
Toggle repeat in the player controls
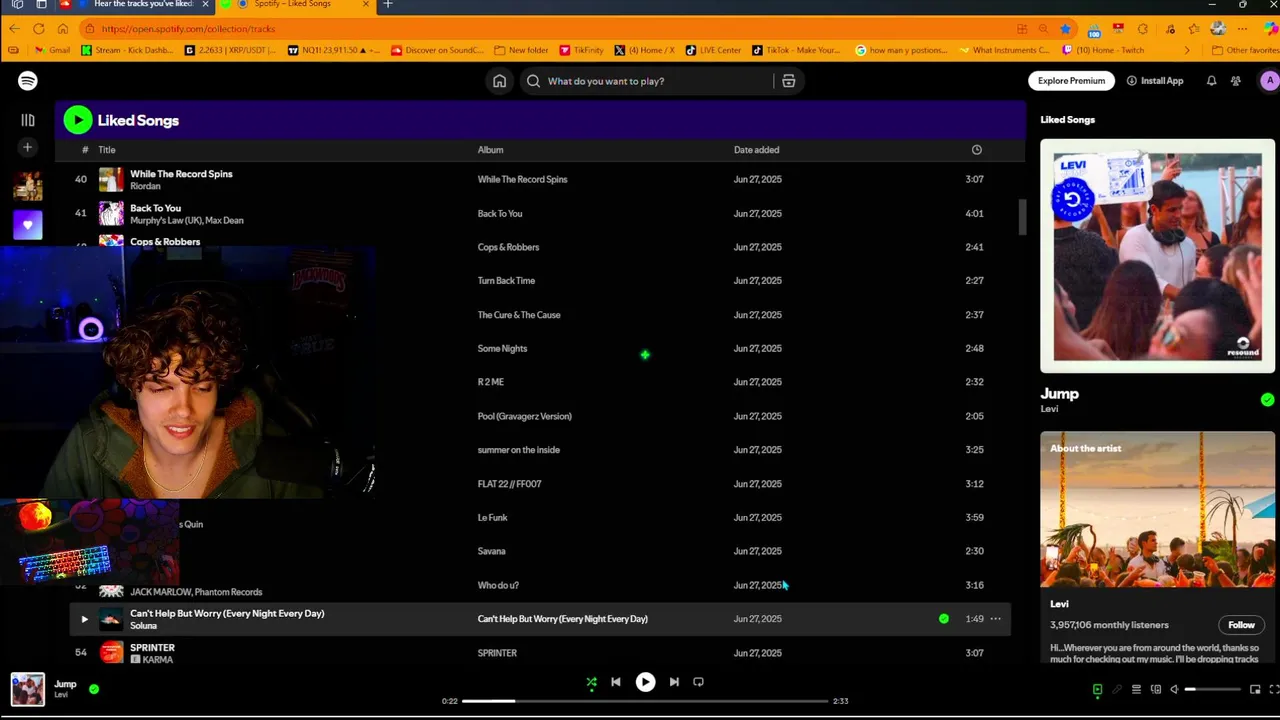pos(698,682)
